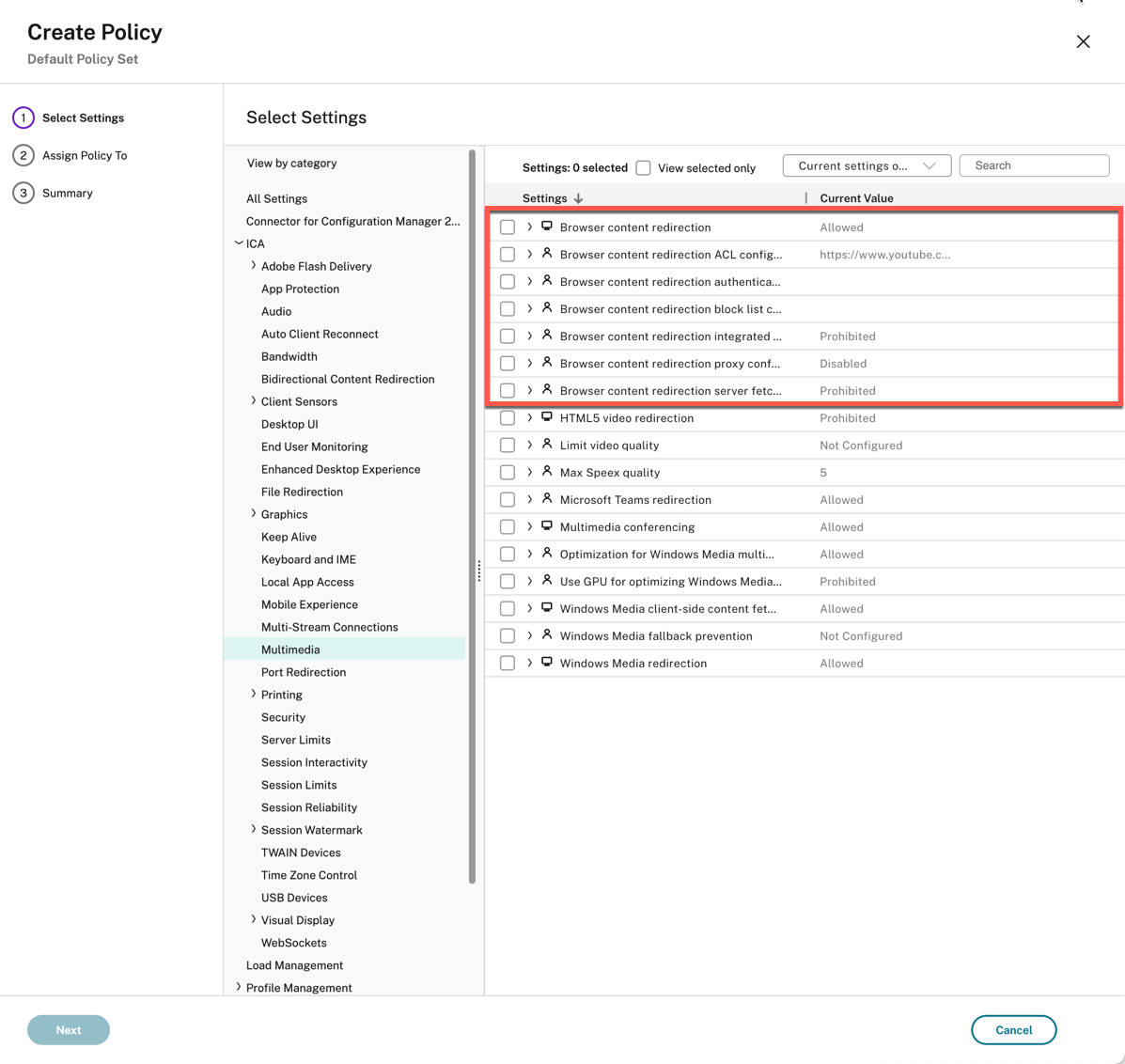Screen dimensions: 1125x1064
Task: Click user icon beside Windows Media fallback prevention
Action: (547, 635)
